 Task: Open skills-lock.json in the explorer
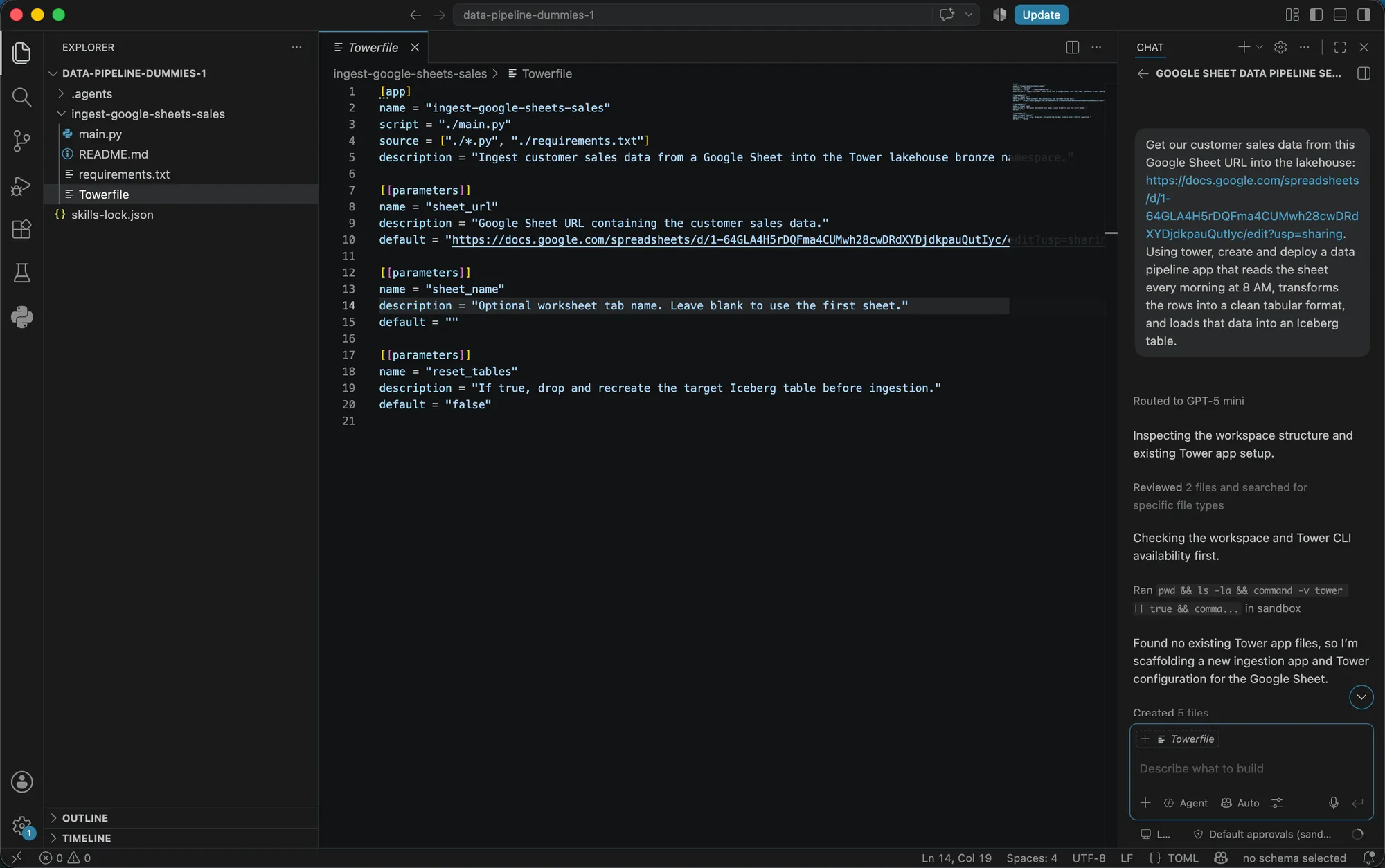pyautogui.click(x=181, y=215)
